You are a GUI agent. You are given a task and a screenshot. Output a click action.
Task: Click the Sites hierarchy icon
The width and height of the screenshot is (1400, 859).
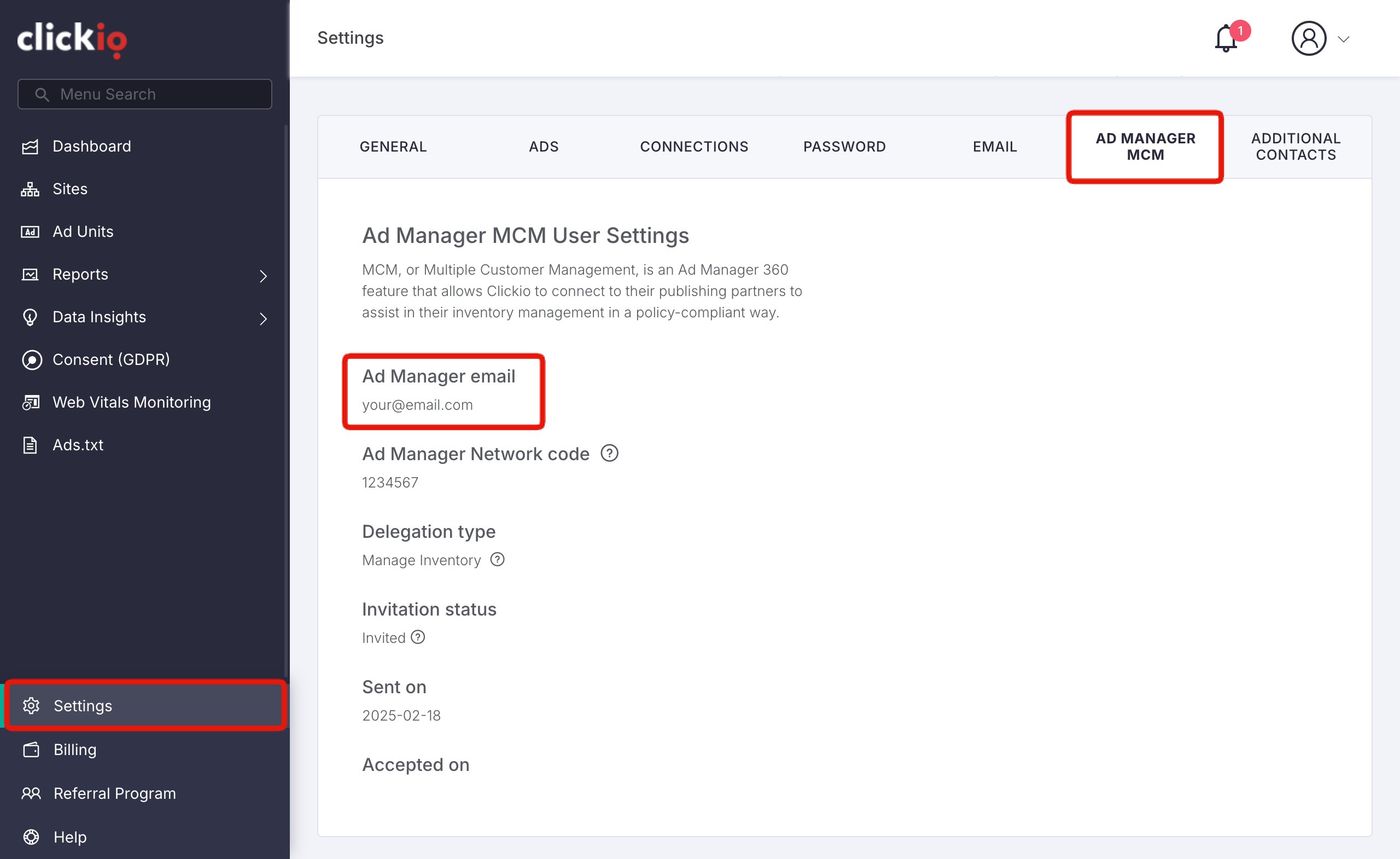30,189
